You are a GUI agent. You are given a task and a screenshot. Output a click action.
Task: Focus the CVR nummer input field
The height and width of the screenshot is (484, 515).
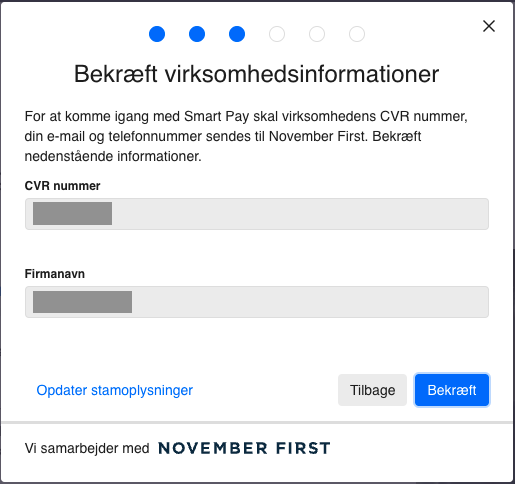(257, 214)
